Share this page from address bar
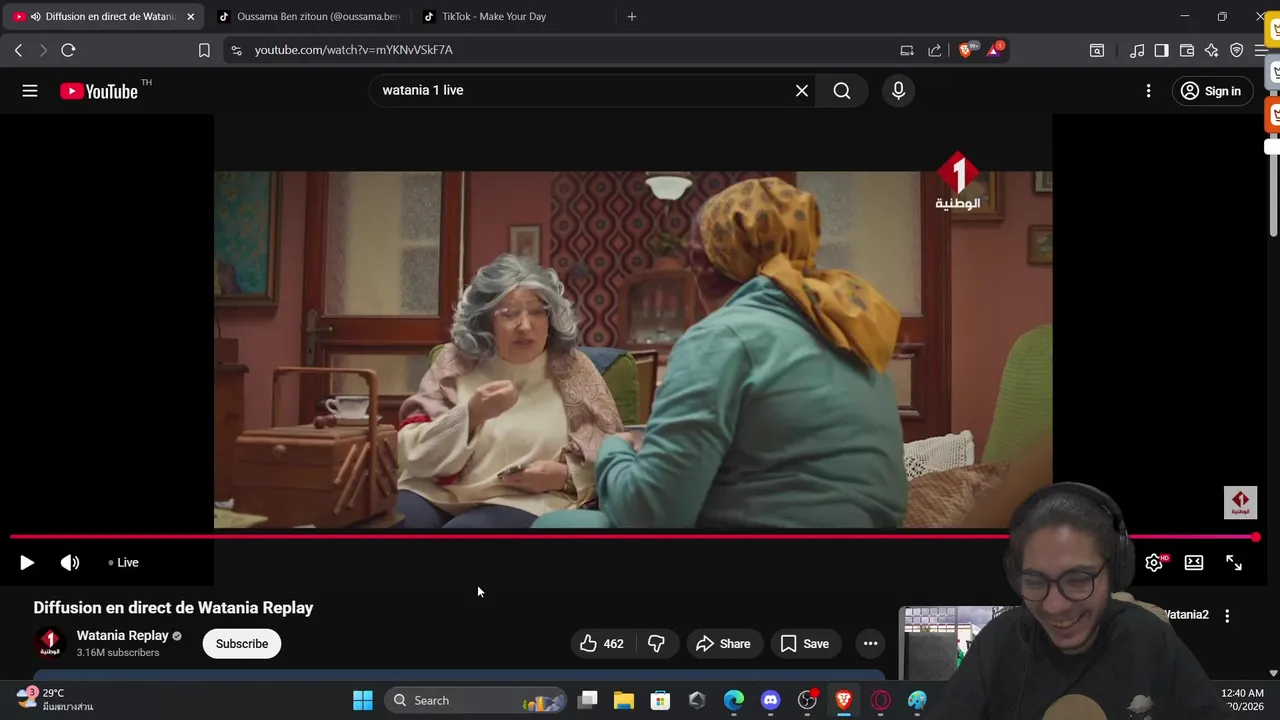1280x720 pixels. click(934, 50)
